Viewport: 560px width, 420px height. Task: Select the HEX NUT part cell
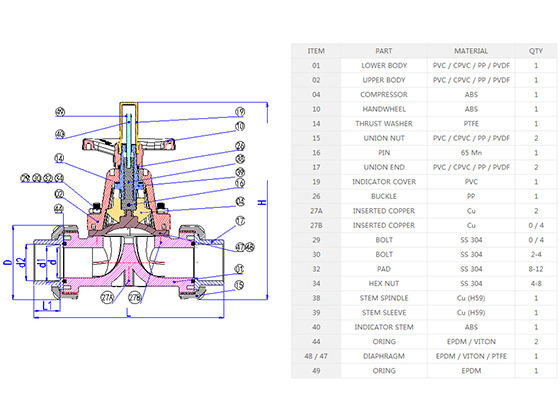384,284
